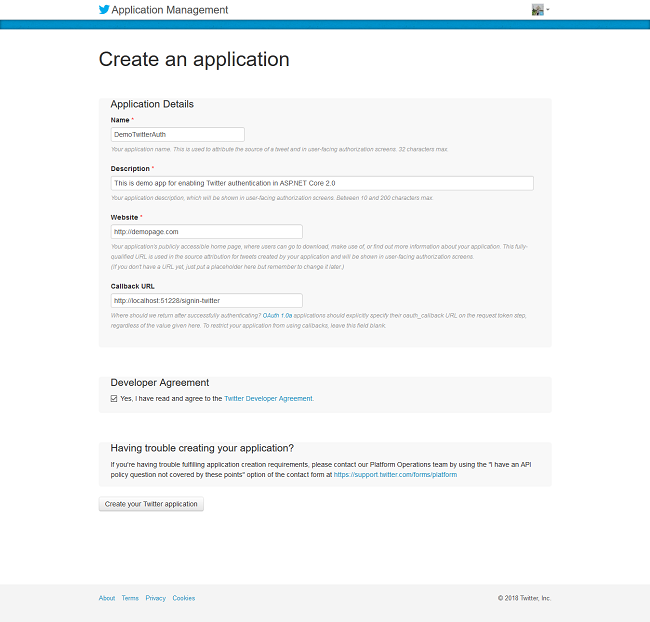650x622 pixels.
Task: Click the Name field label
Action: [120, 120]
